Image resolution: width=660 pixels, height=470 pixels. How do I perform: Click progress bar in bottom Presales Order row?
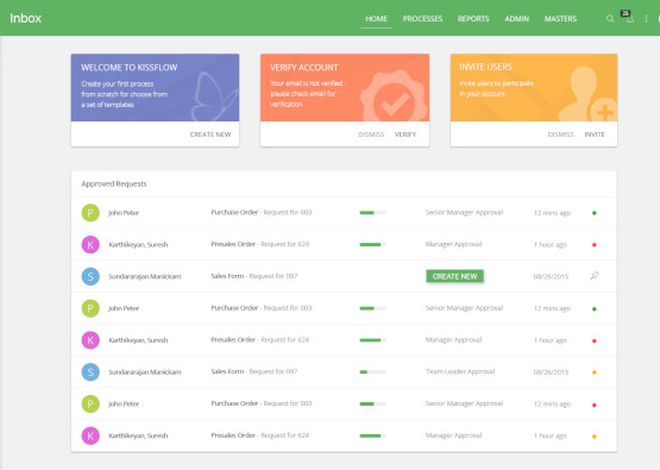[373, 436]
